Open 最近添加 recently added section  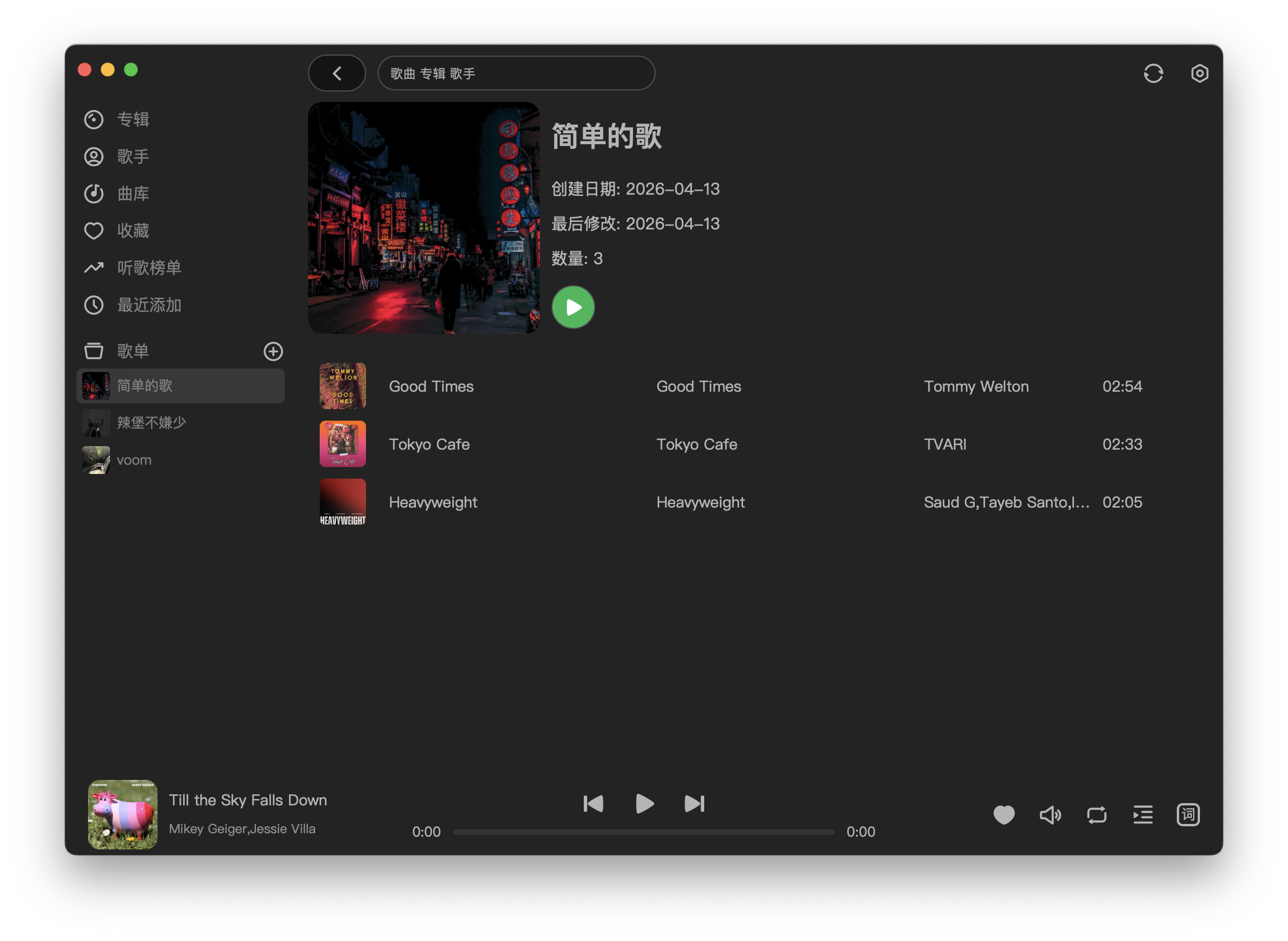point(149,305)
